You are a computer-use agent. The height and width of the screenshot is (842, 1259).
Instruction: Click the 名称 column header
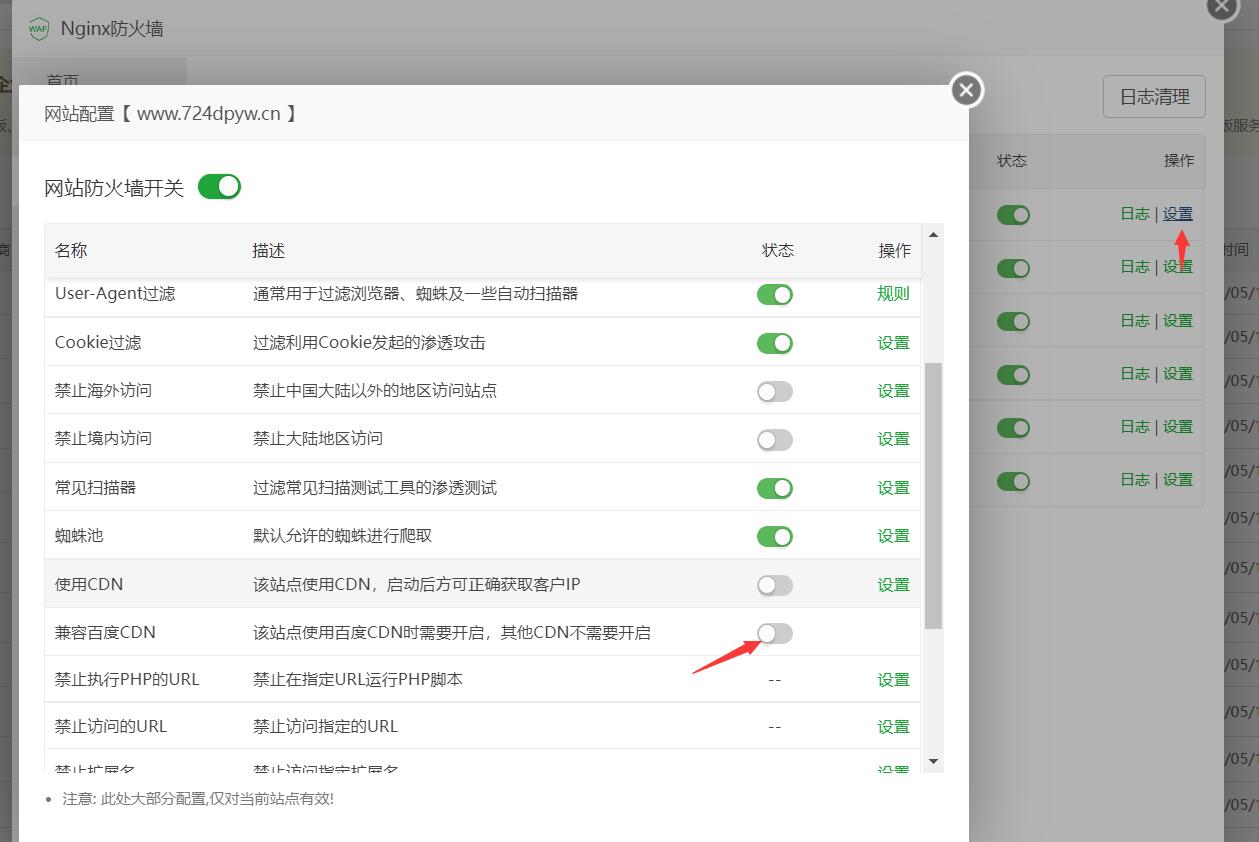(x=71, y=251)
